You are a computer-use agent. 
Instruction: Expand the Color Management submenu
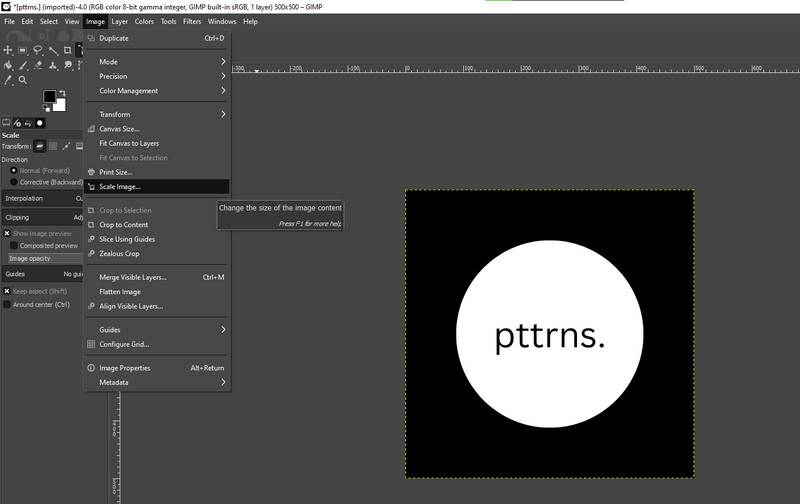(x=157, y=91)
